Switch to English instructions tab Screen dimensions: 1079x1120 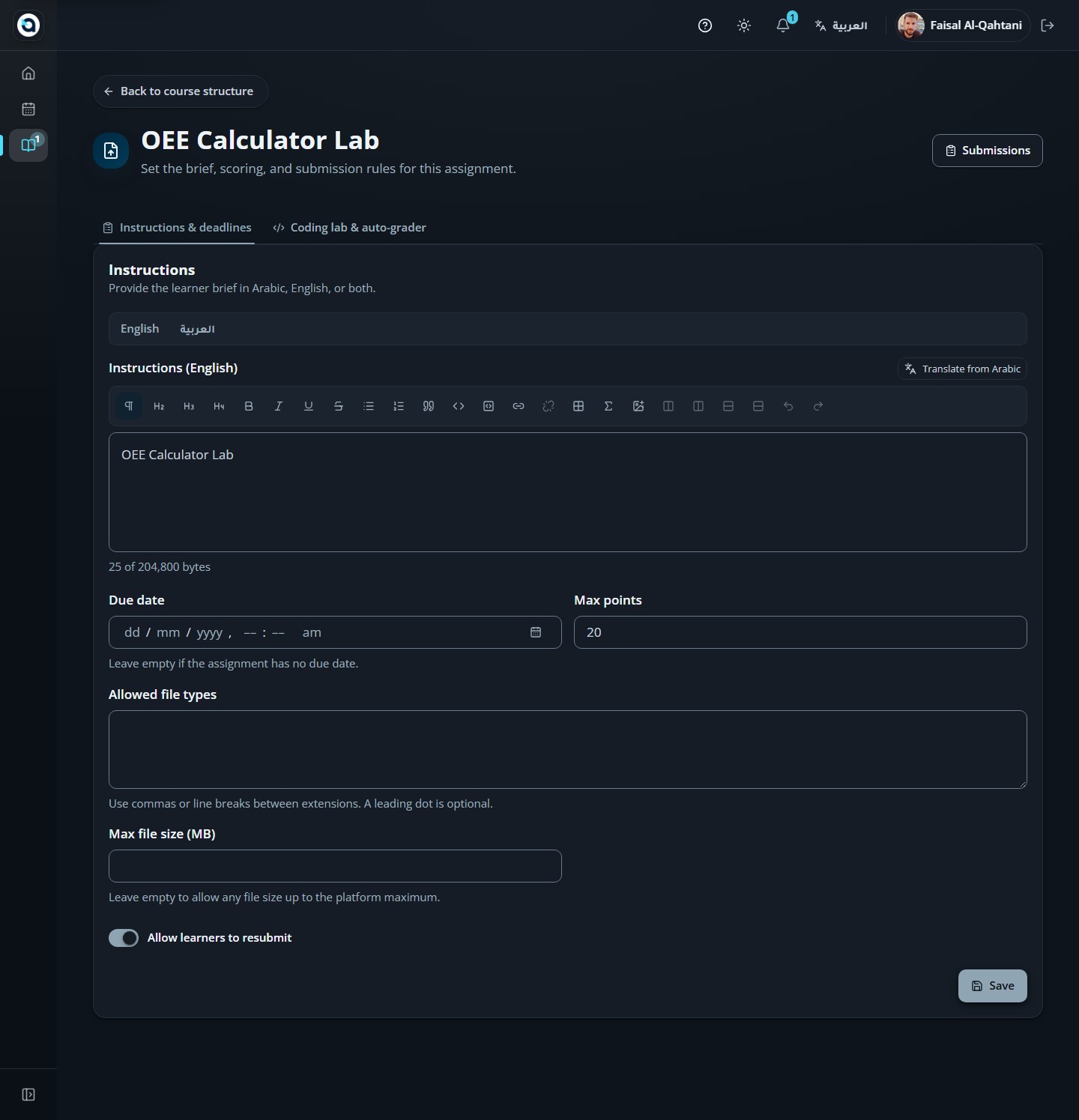pos(140,329)
